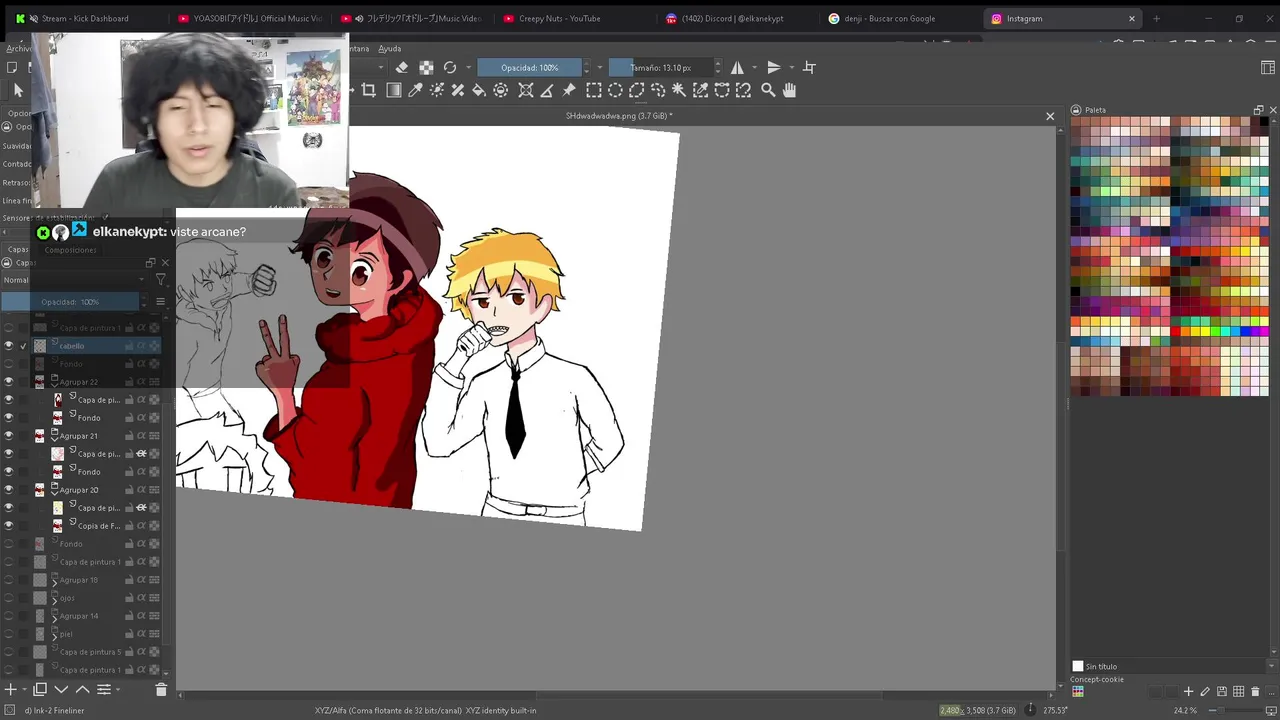The width and height of the screenshot is (1280, 720).
Task: Select the Freehand Selection tool
Action: coord(657,90)
